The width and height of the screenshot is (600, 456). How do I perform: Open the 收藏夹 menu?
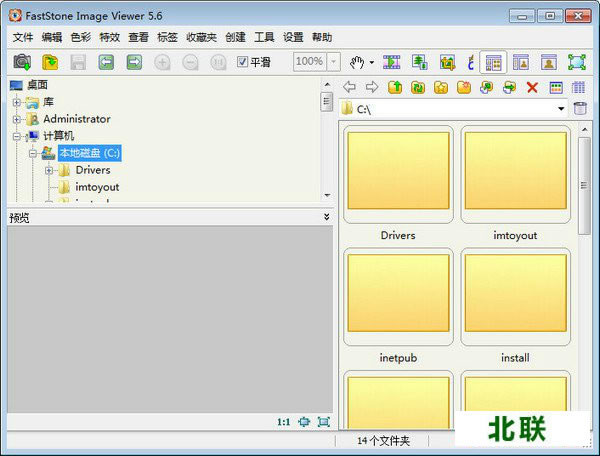click(201, 37)
